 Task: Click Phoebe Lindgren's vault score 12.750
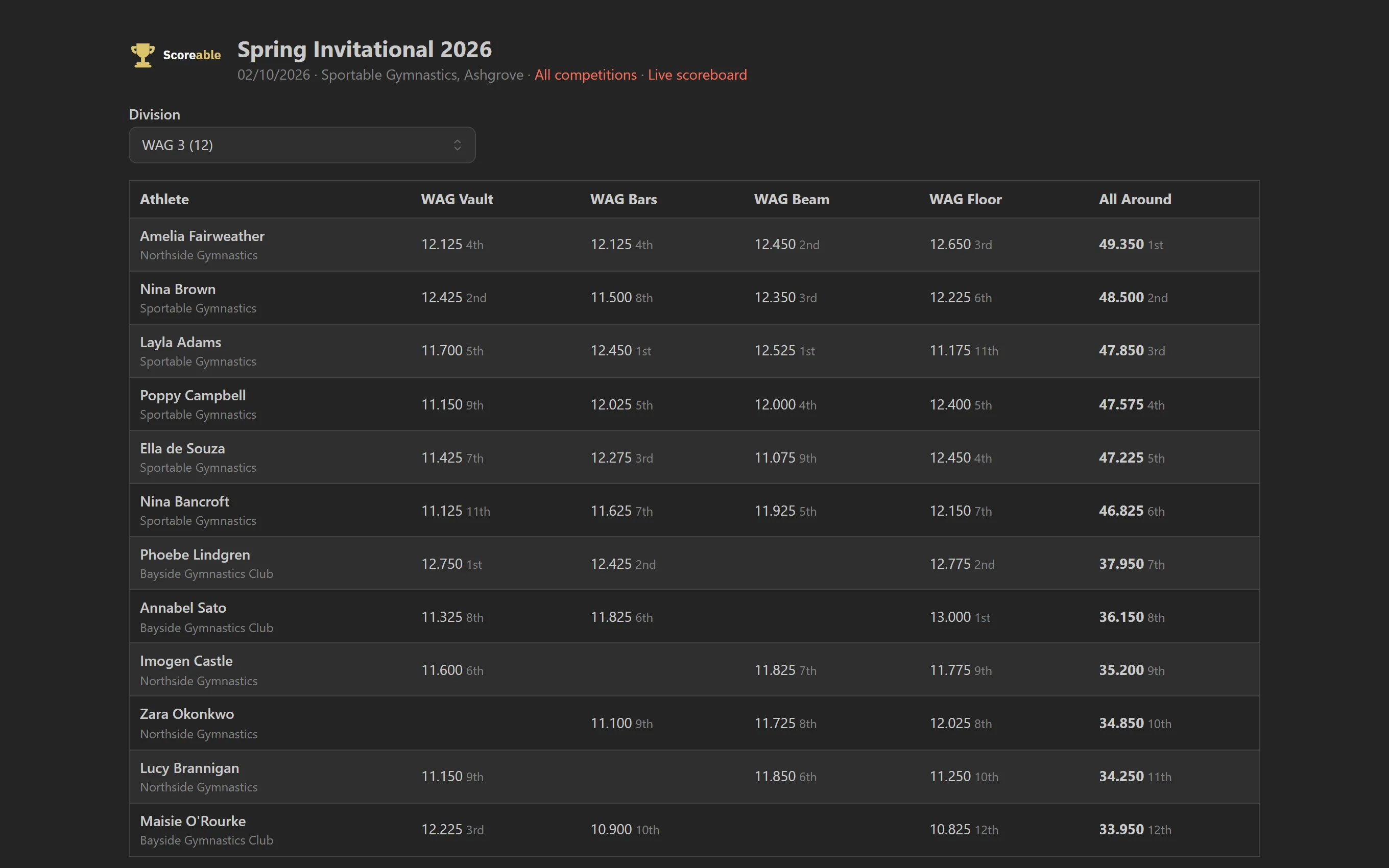pyautogui.click(x=441, y=564)
